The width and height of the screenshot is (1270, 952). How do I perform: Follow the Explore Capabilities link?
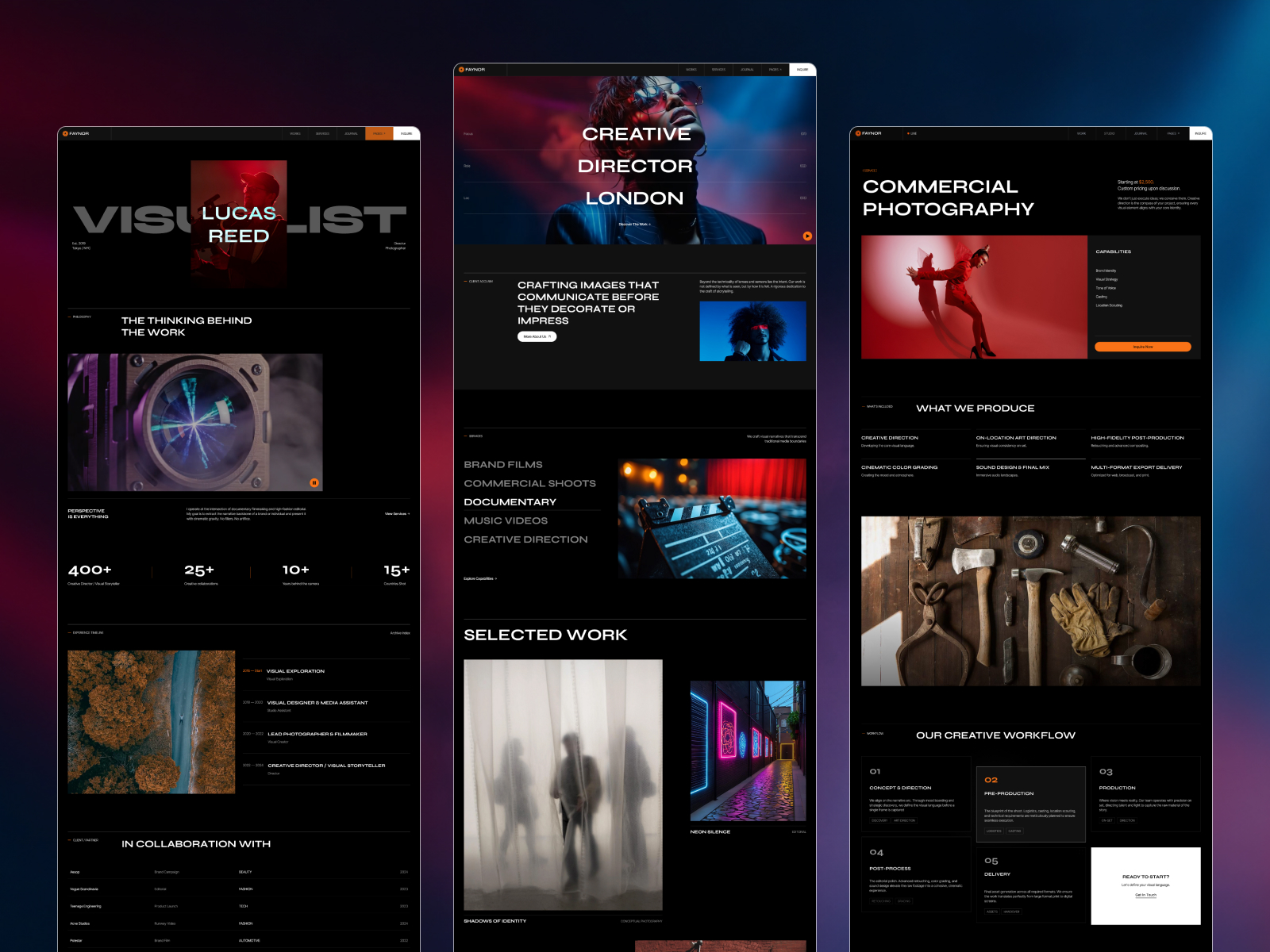pos(480,578)
